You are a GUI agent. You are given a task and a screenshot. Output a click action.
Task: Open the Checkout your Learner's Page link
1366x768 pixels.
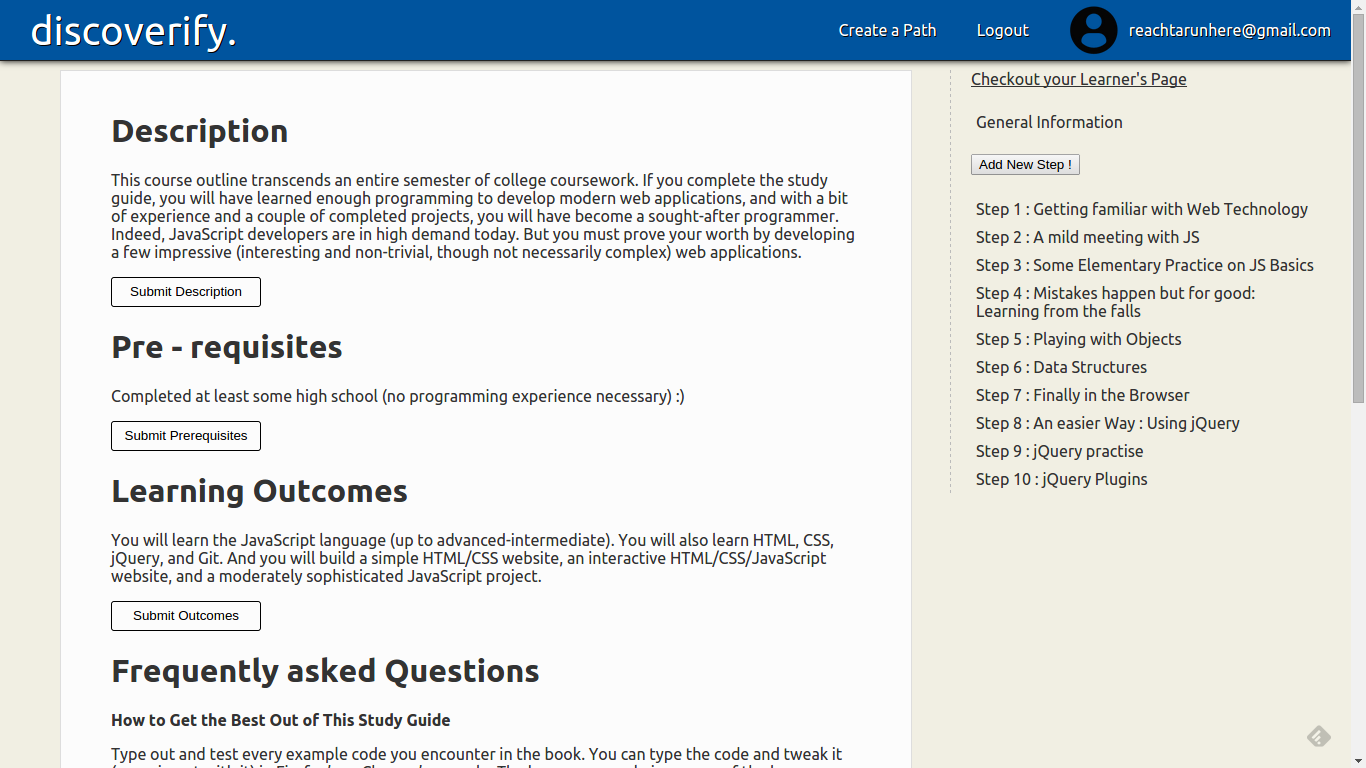point(1078,79)
